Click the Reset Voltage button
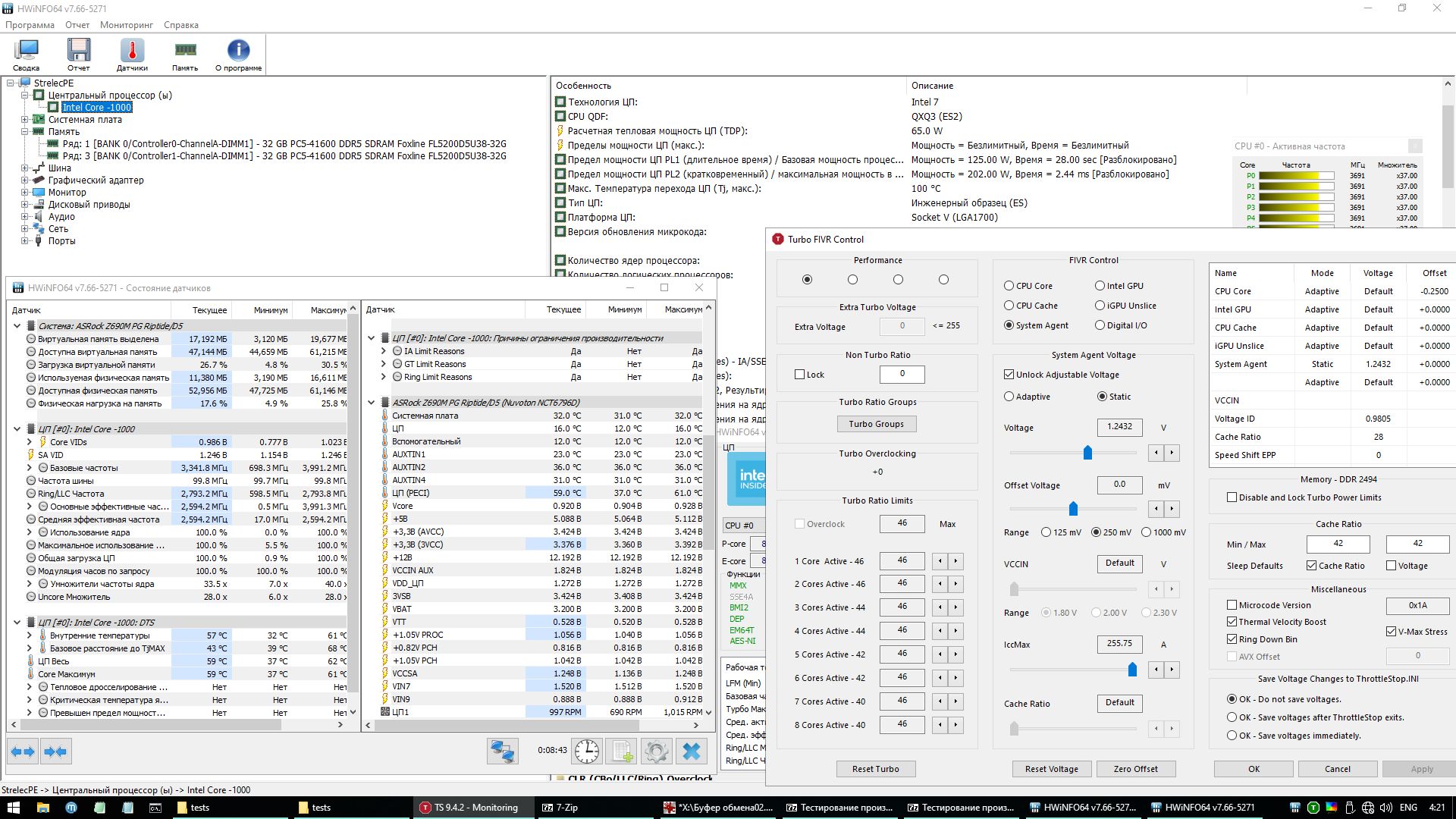This screenshot has width=1456, height=819. [1051, 769]
